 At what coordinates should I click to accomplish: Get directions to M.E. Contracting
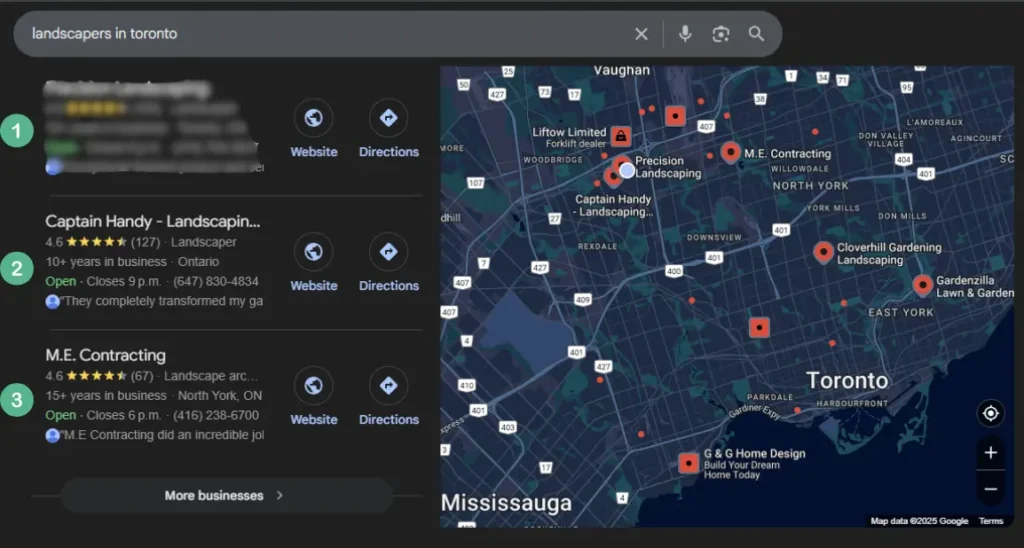point(388,386)
